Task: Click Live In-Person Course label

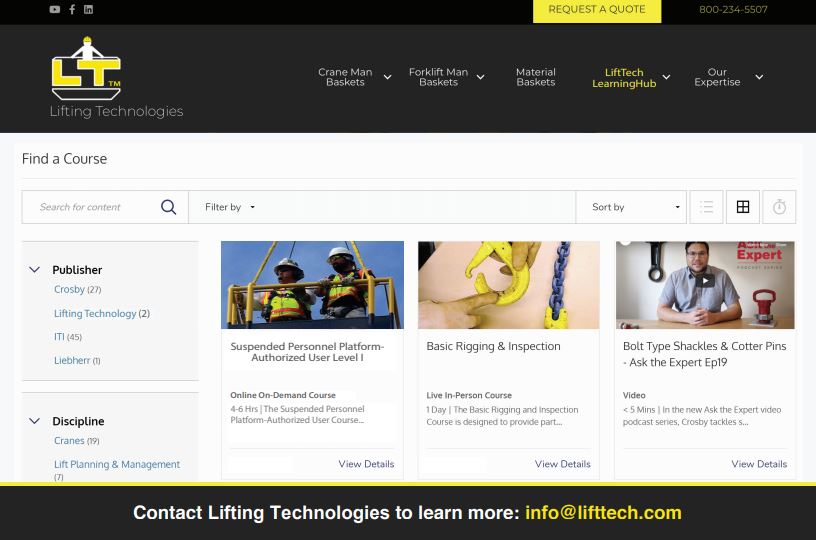Action: (x=469, y=395)
